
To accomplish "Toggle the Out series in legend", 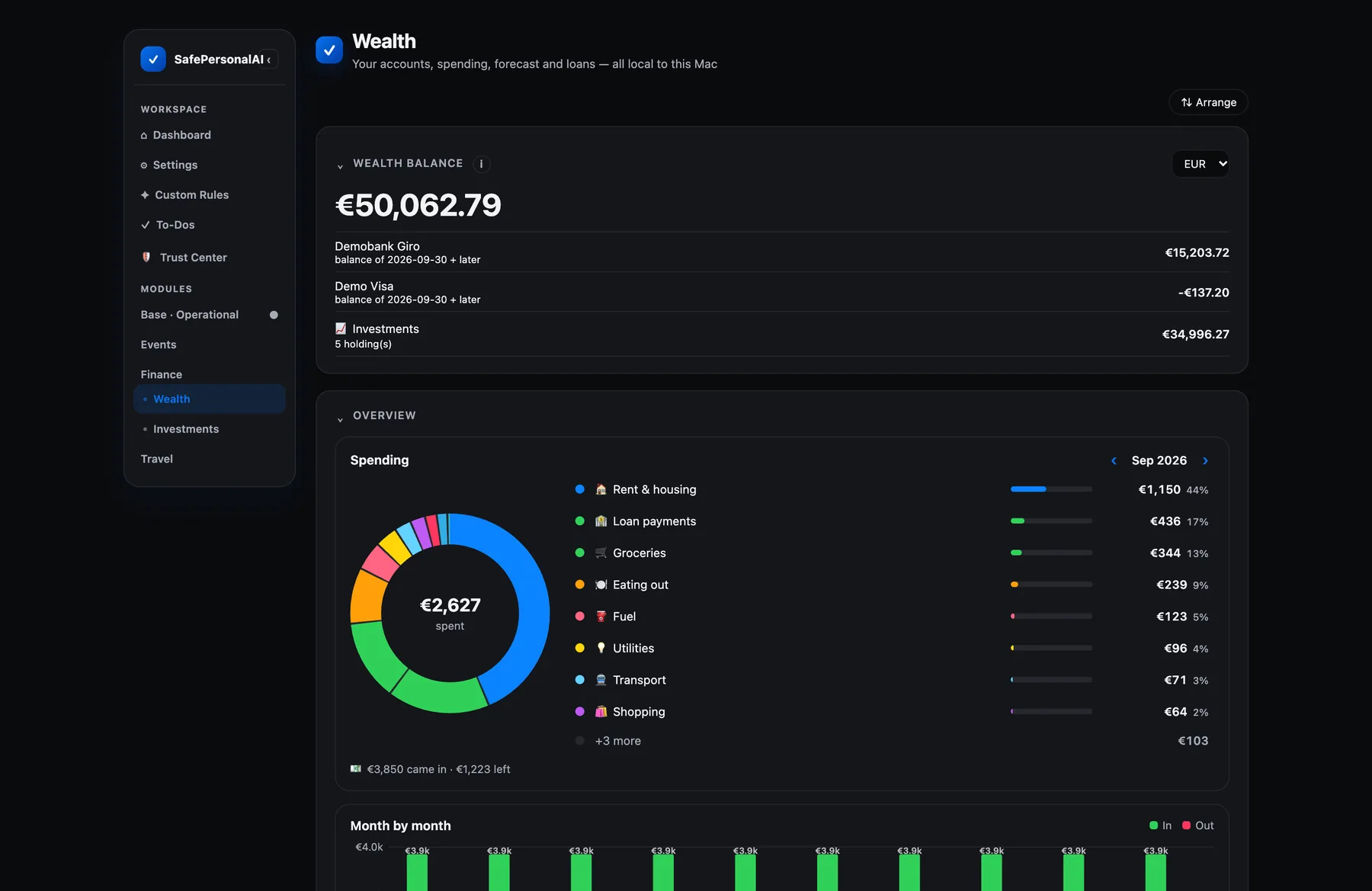I will click(x=1197, y=825).
